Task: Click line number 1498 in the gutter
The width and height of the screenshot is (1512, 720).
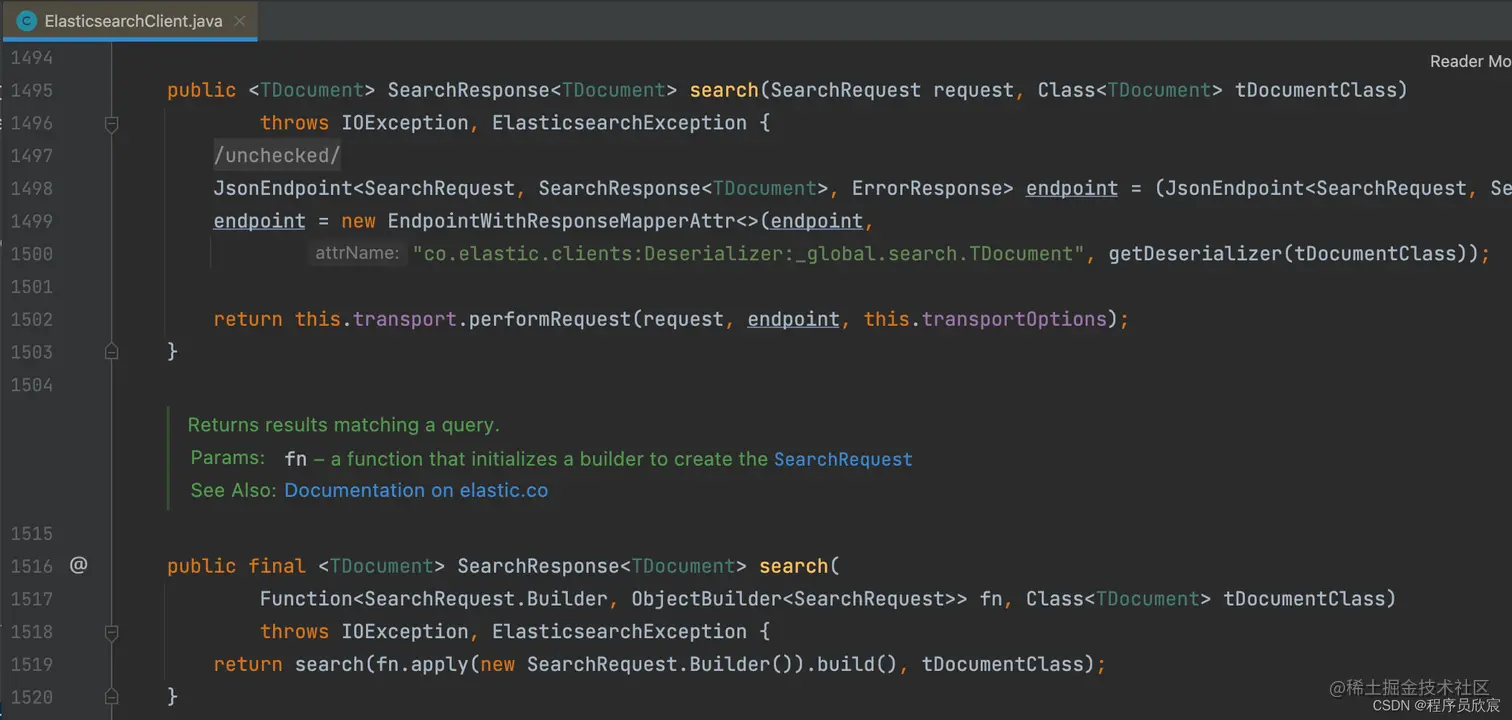Action: pyautogui.click(x=31, y=188)
